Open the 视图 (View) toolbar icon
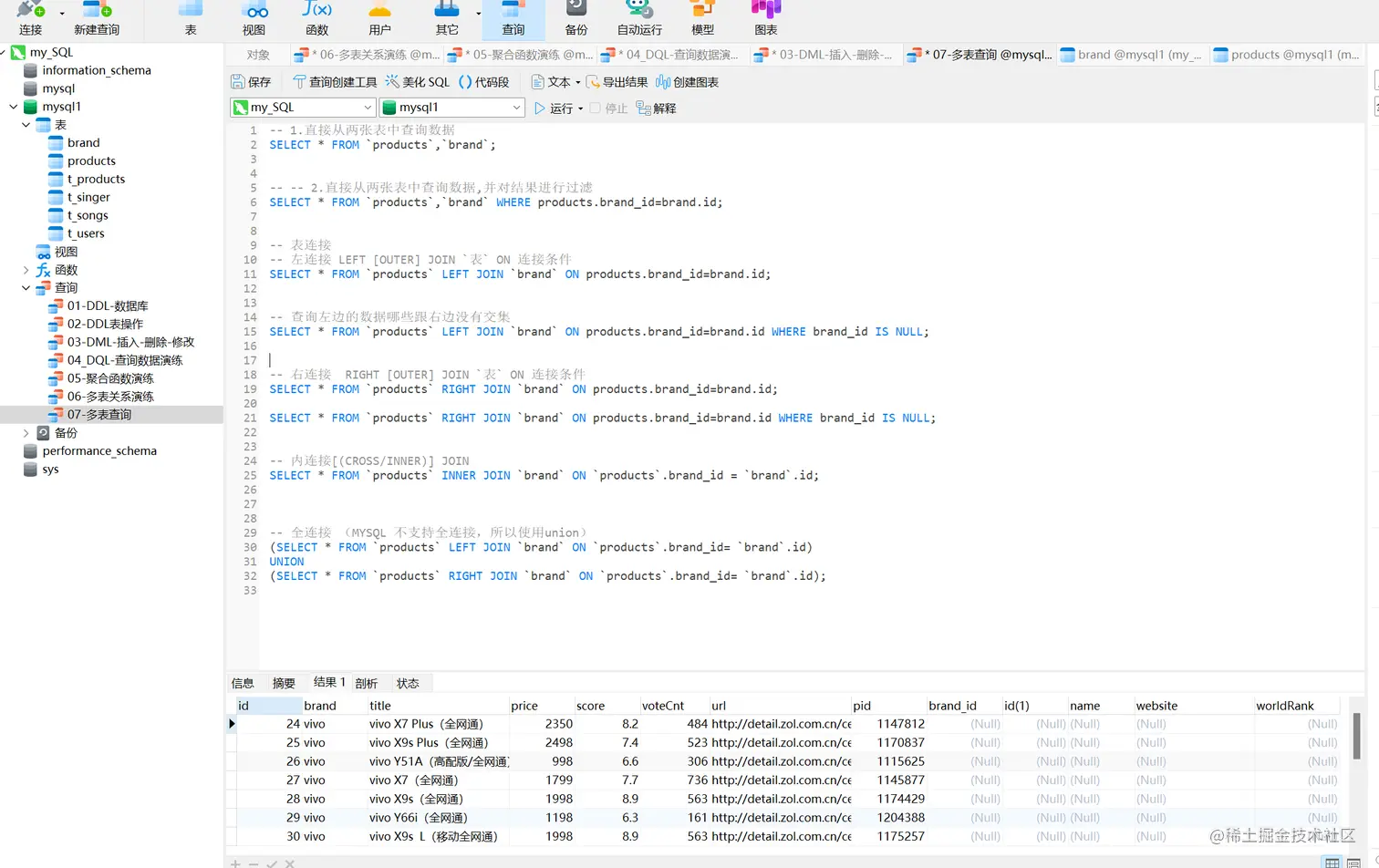 tap(254, 18)
